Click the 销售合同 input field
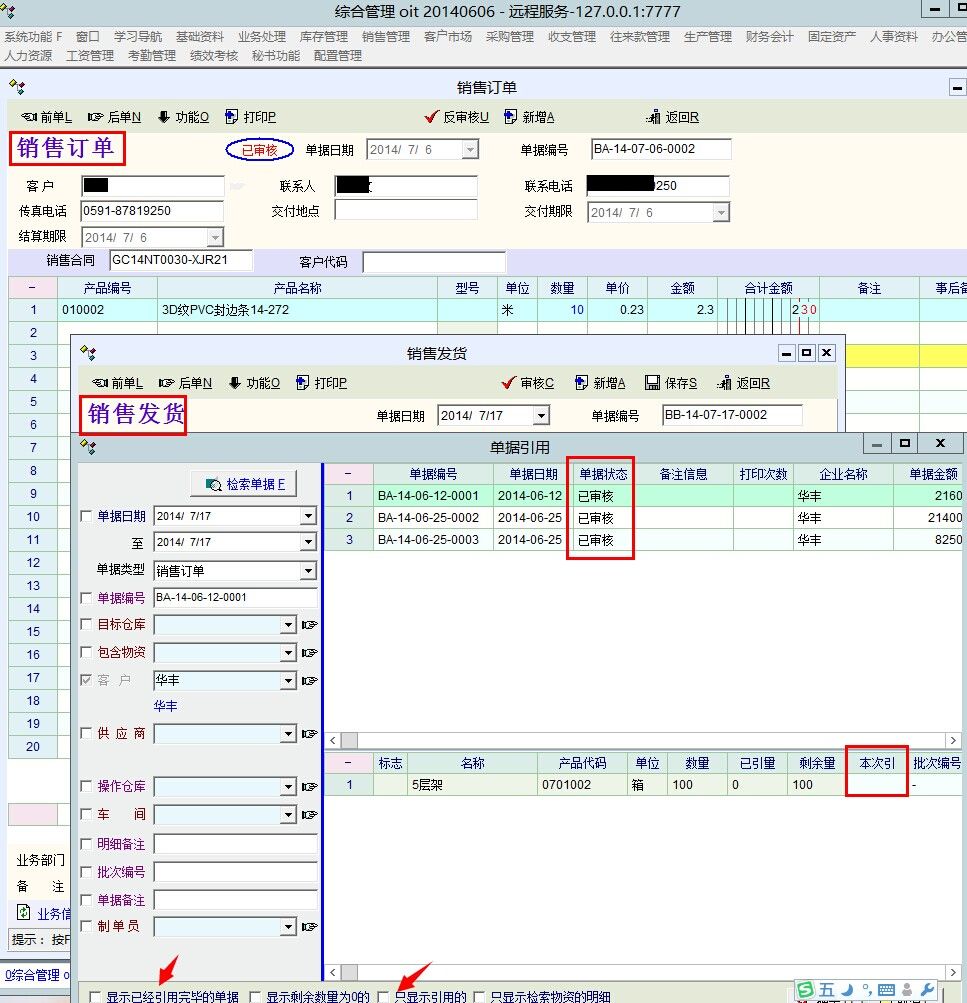The width and height of the screenshot is (967, 1003). [x=180, y=261]
